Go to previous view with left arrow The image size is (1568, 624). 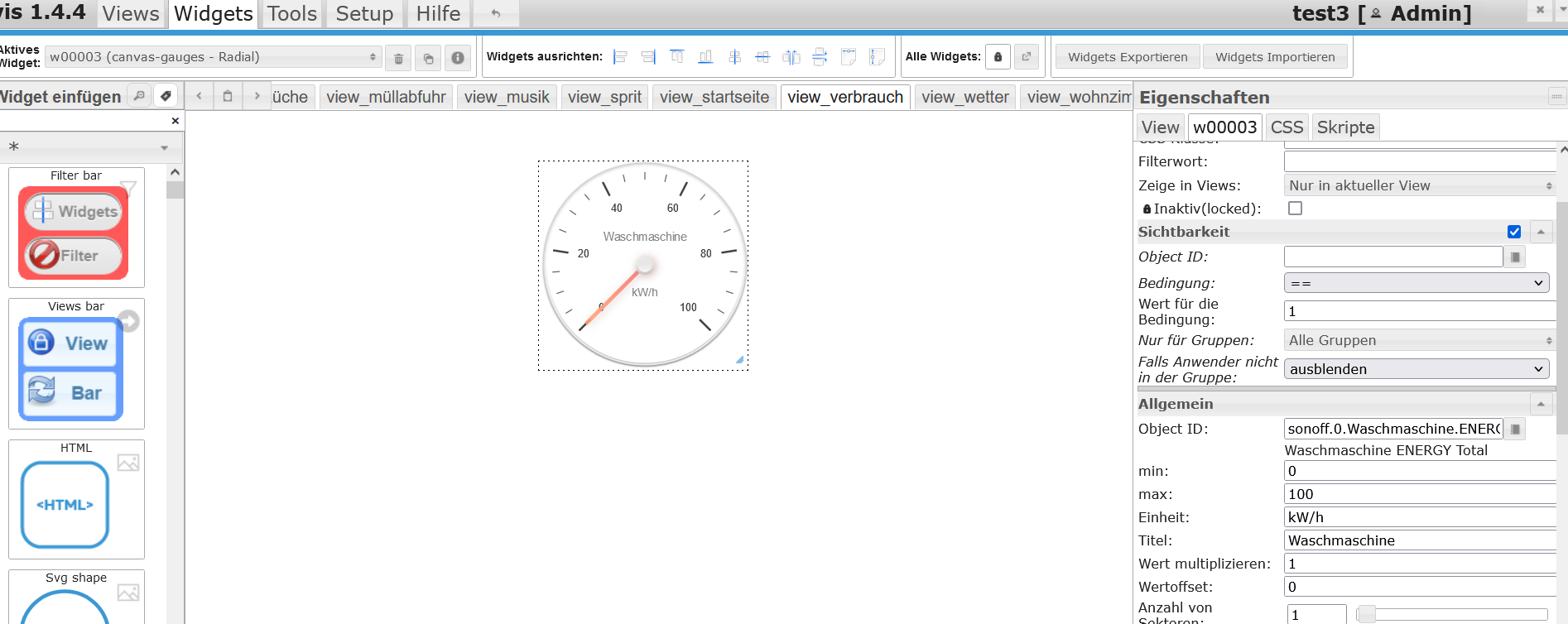click(x=199, y=96)
